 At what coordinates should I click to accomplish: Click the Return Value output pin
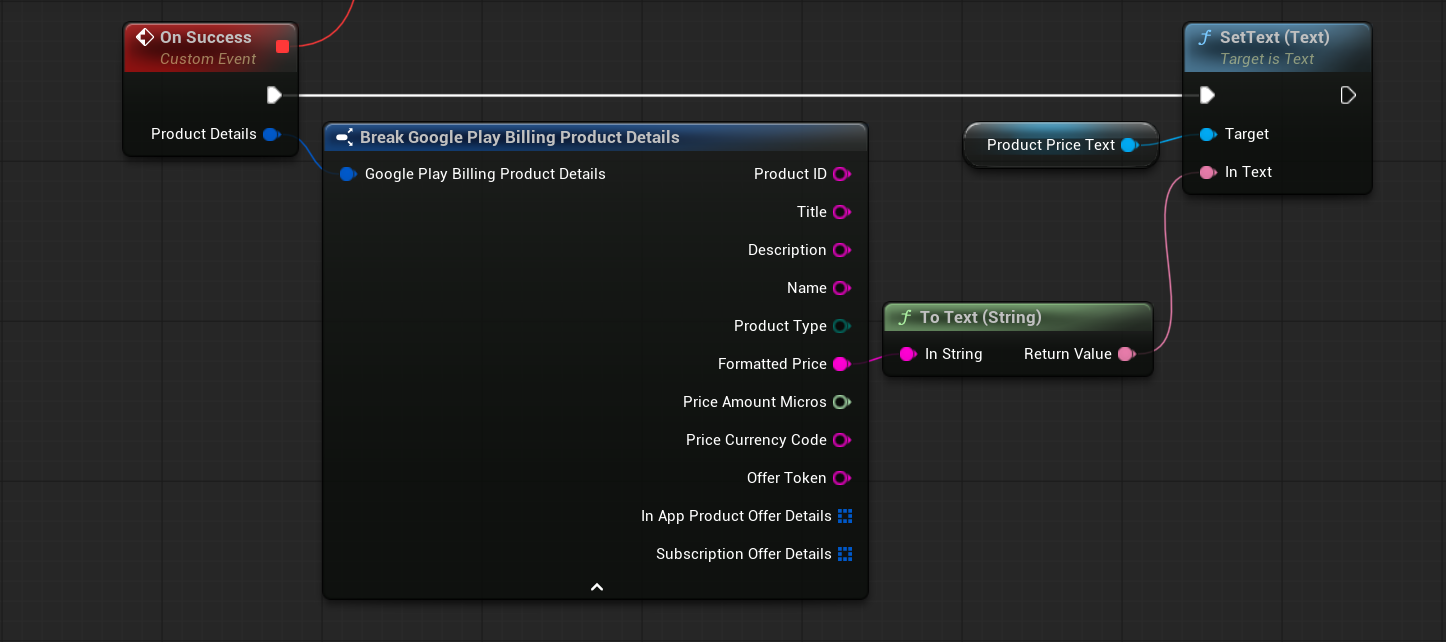tap(1126, 354)
